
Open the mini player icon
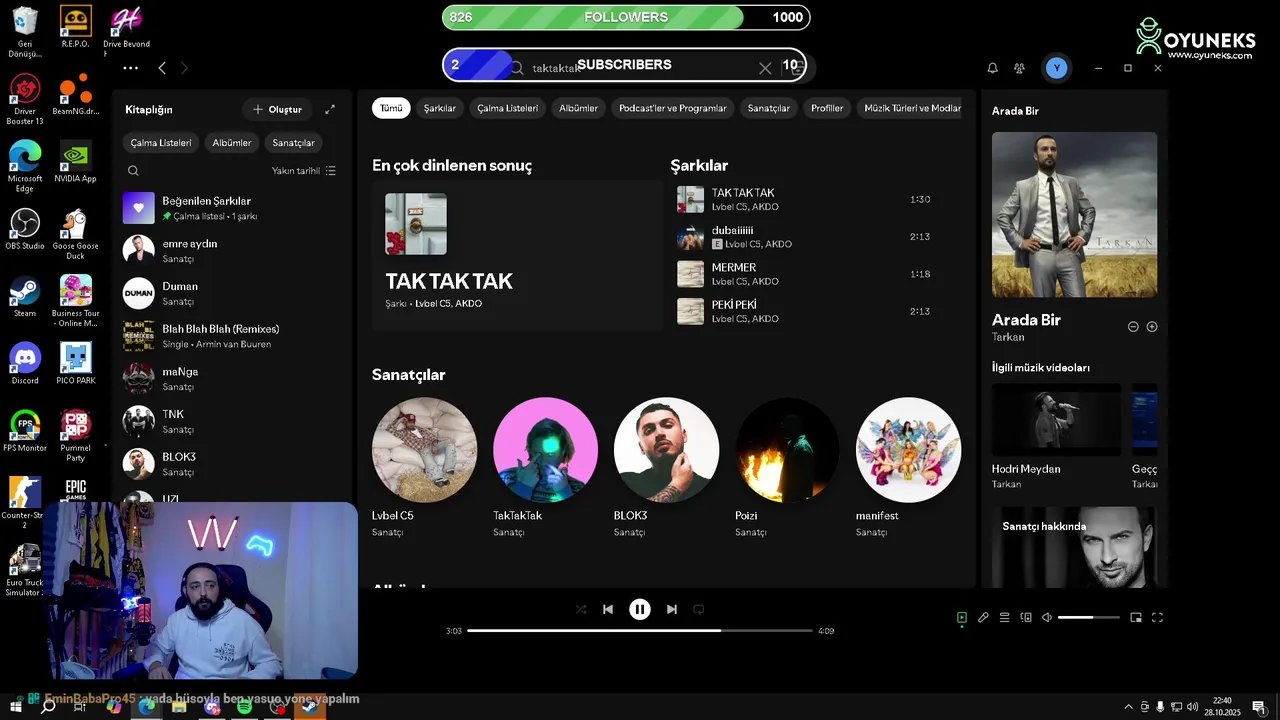1136,618
